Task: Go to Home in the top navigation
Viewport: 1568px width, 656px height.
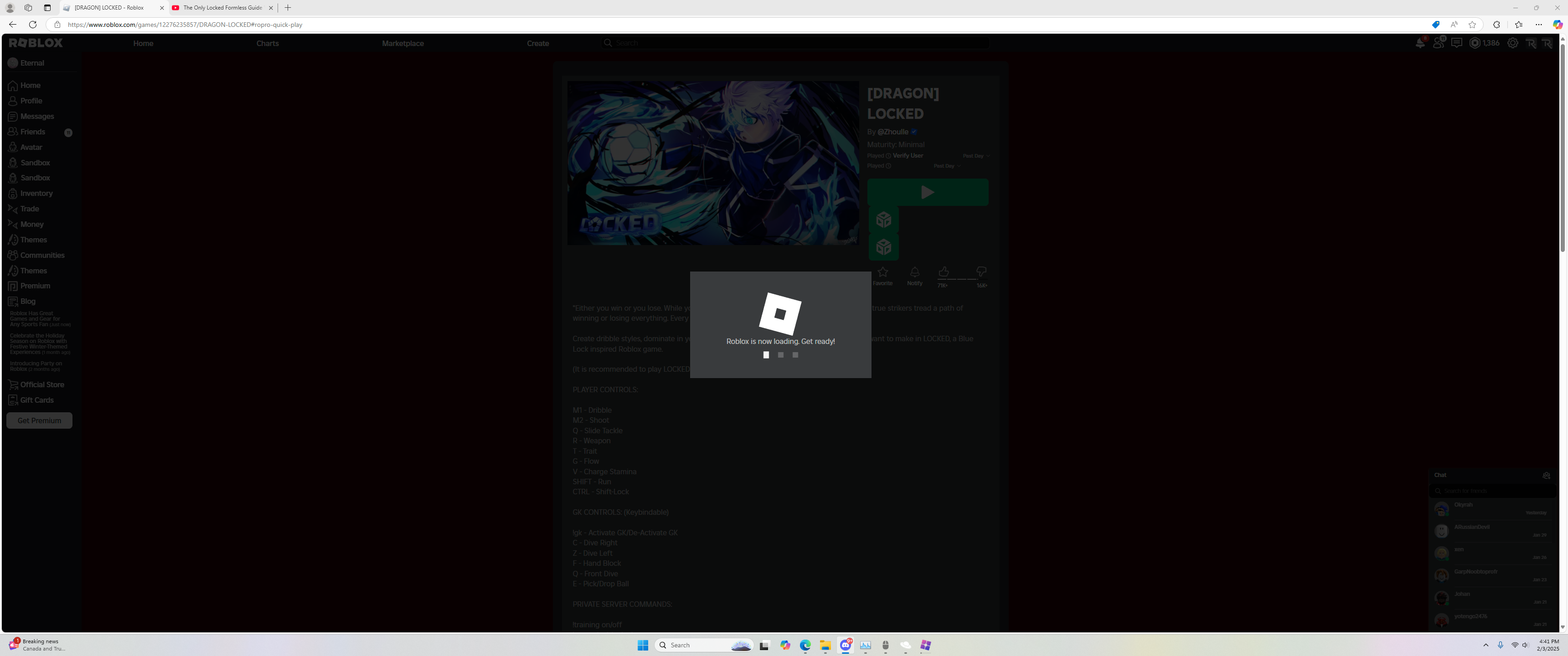Action: coord(144,43)
